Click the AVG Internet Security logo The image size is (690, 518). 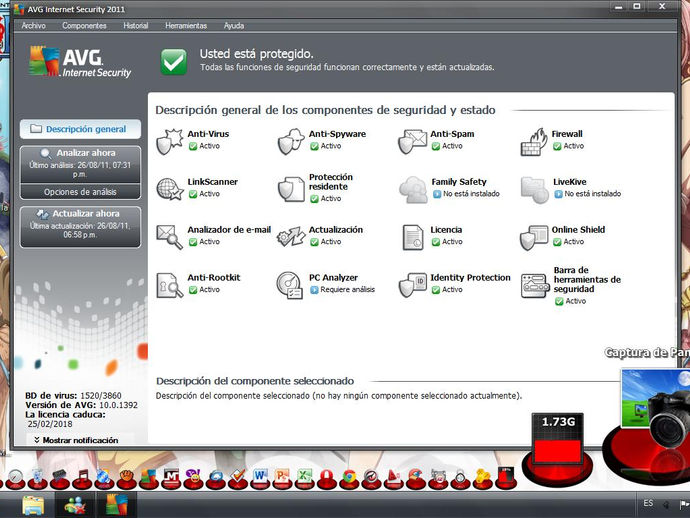click(80, 62)
